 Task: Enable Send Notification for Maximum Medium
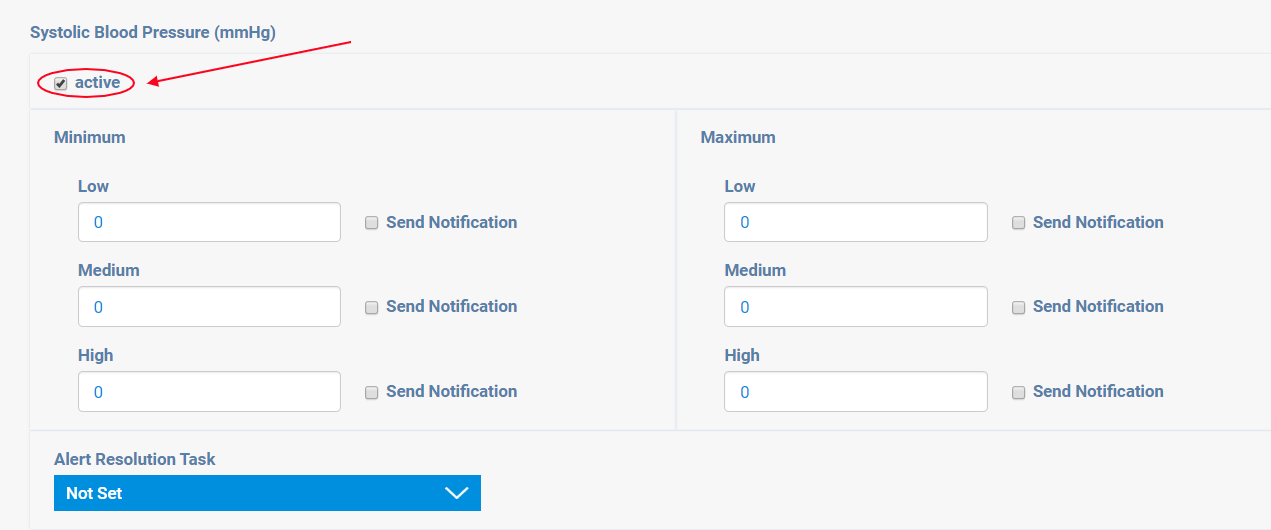click(1018, 307)
